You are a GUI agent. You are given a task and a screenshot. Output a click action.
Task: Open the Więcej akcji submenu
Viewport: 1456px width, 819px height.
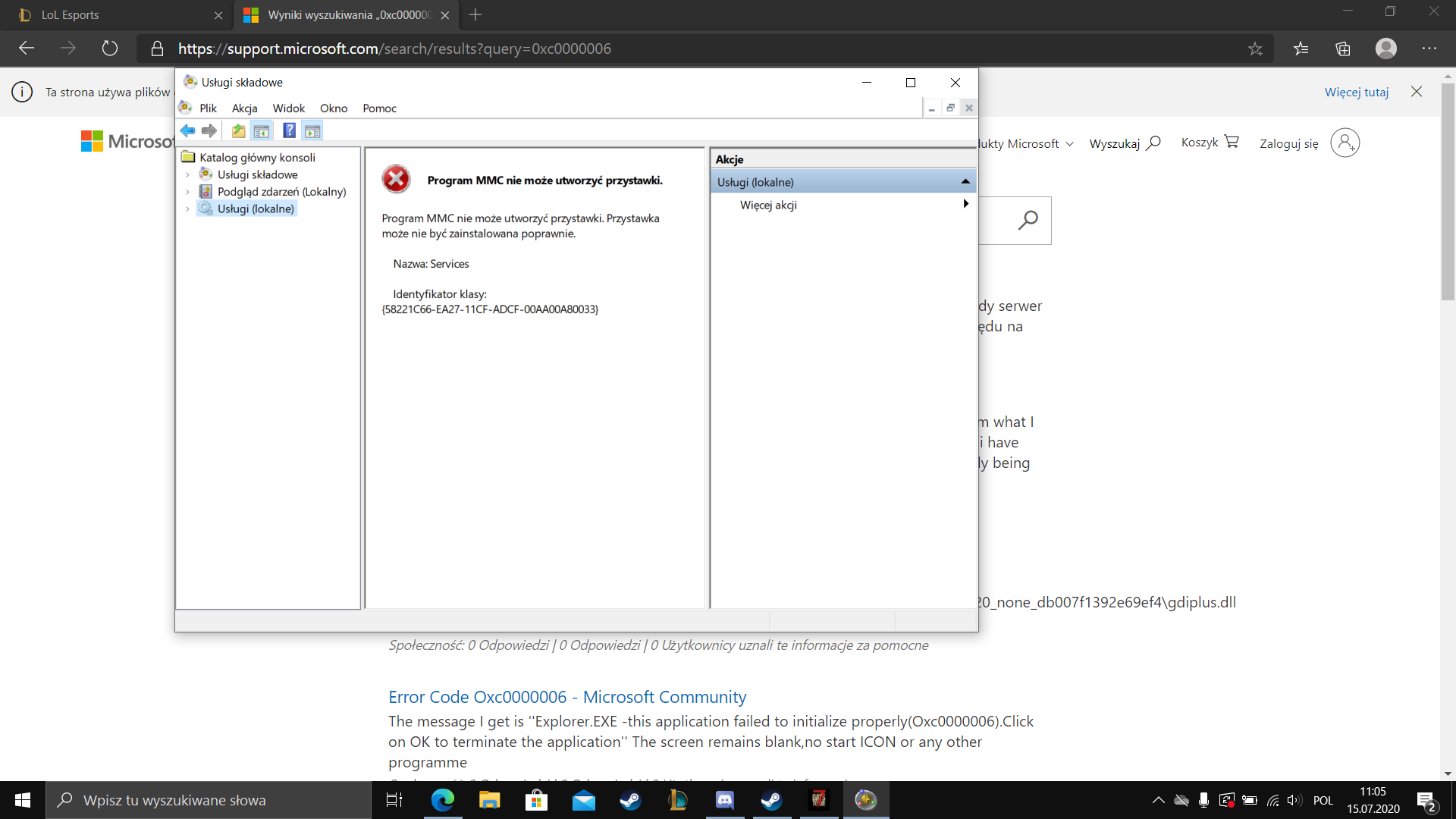tap(768, 205)
